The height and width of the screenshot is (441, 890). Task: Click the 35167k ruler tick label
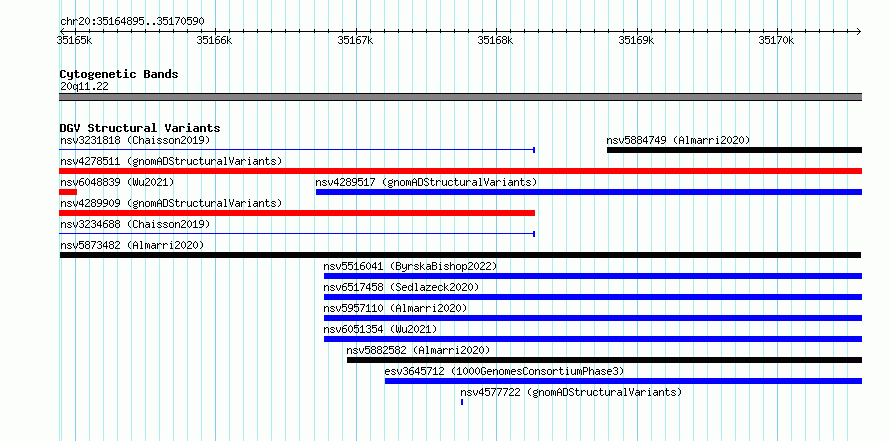point(355,40)
